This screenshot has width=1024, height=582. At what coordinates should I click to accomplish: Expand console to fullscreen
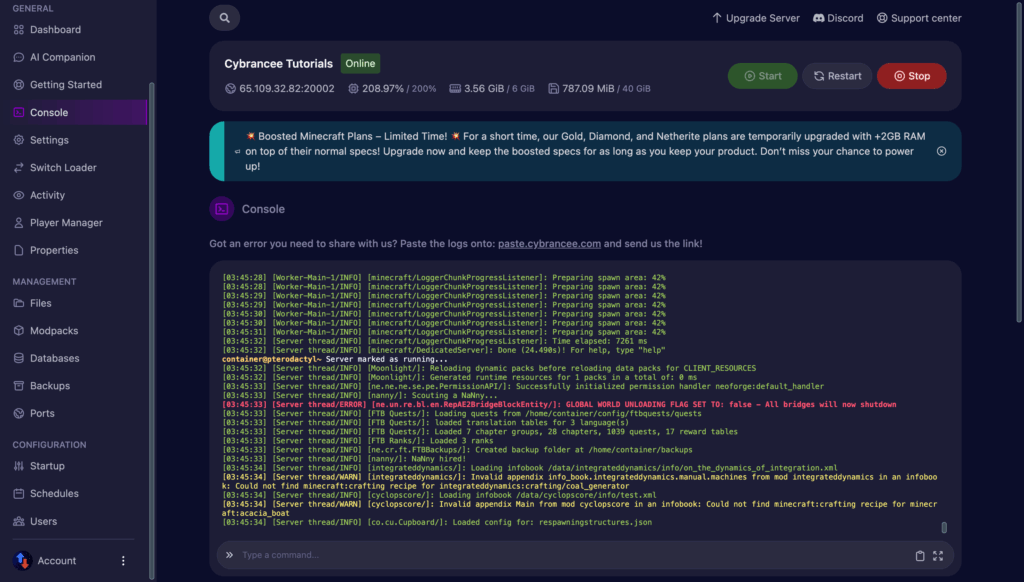pyautogui.click(x=938, y=555)
